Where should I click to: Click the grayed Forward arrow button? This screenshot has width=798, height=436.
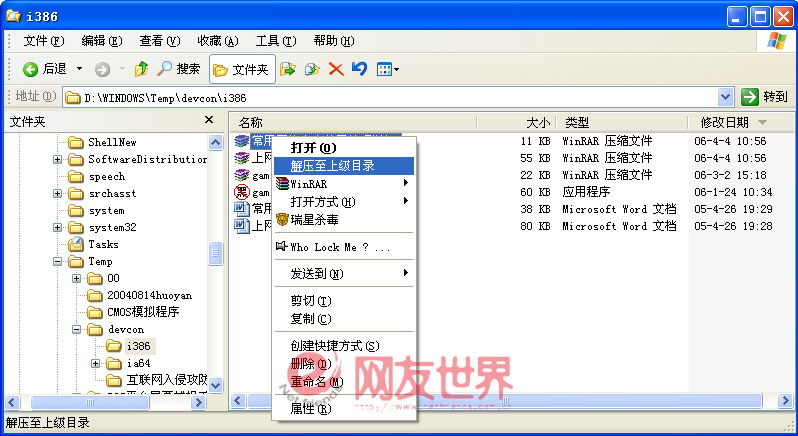tap(103, 69)
